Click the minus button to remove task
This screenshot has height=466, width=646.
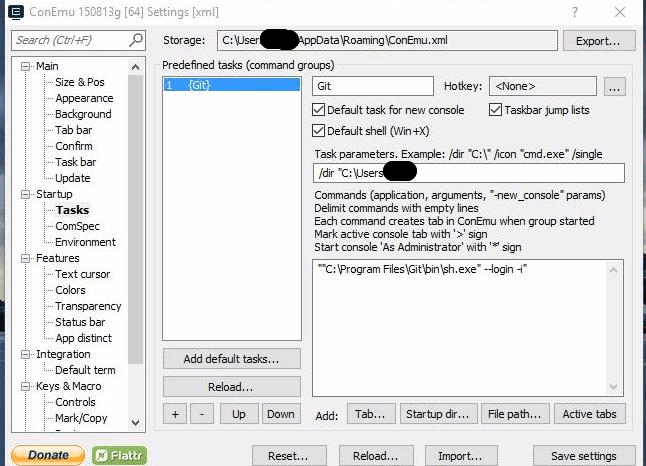(x=201, y=414)
